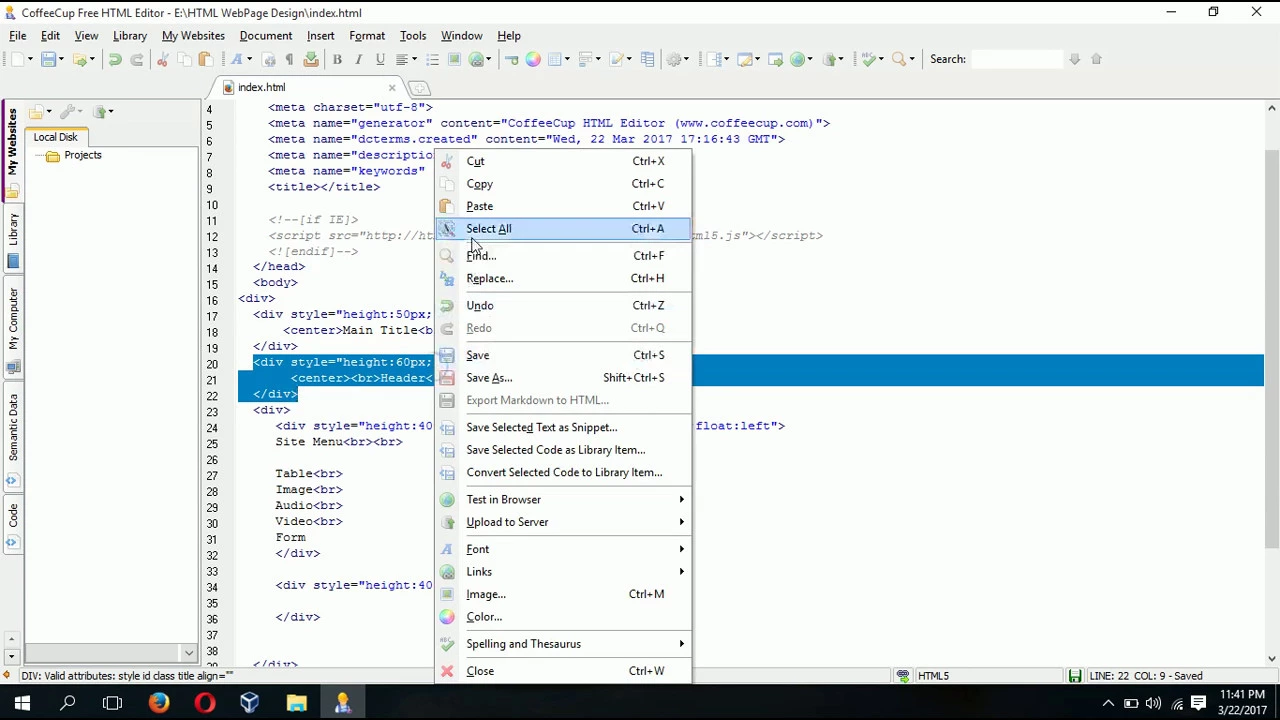Screen dimensions: 1280x720
Task: Open File Explorer from the taskbar
Action: click(x=296, y=704)
